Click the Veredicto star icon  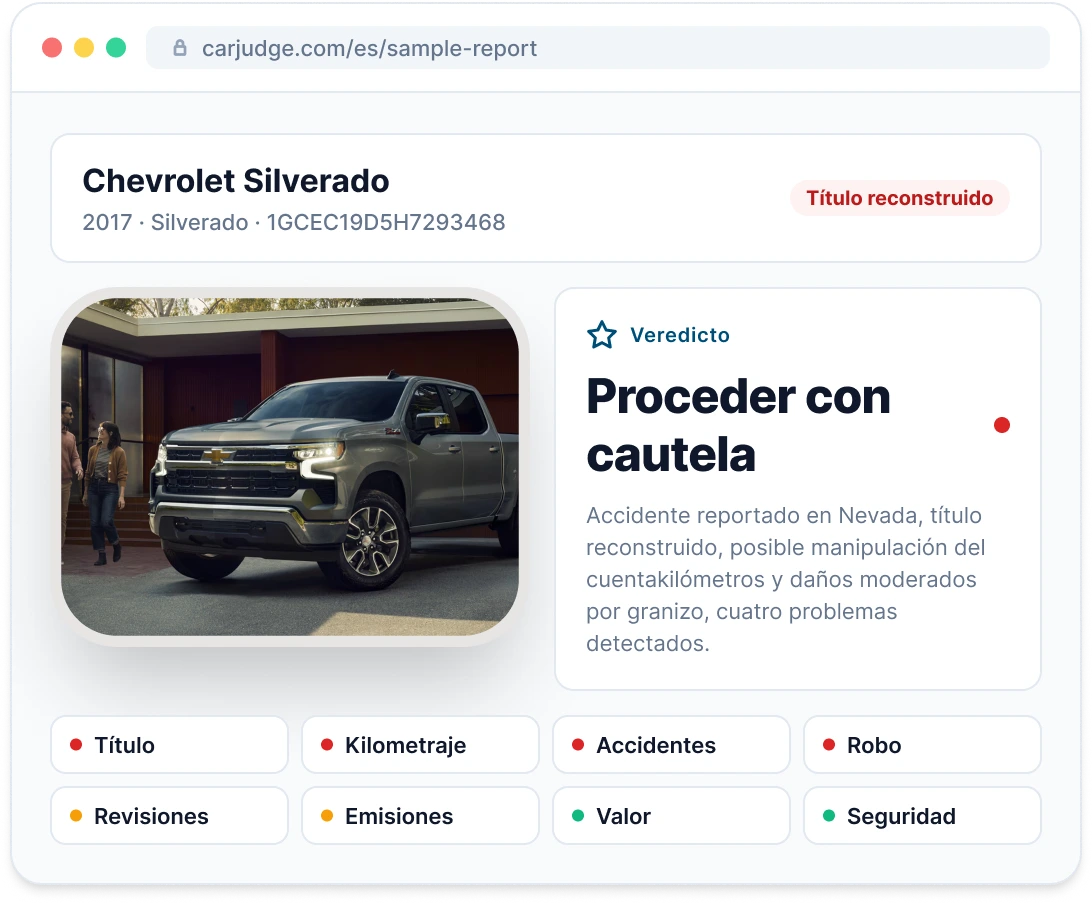602,335
